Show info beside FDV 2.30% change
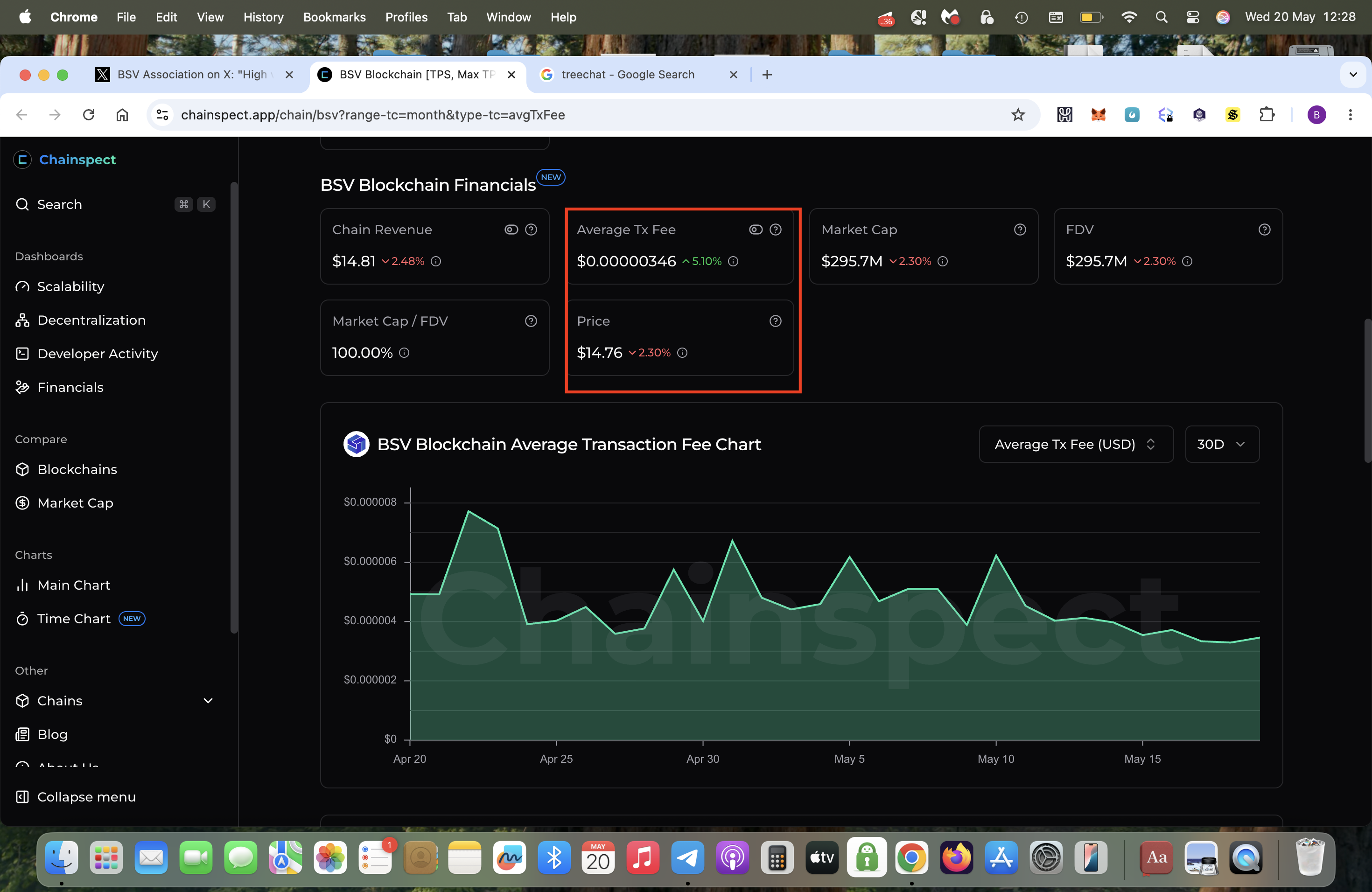1372x892 pixels. (1187, 261)
